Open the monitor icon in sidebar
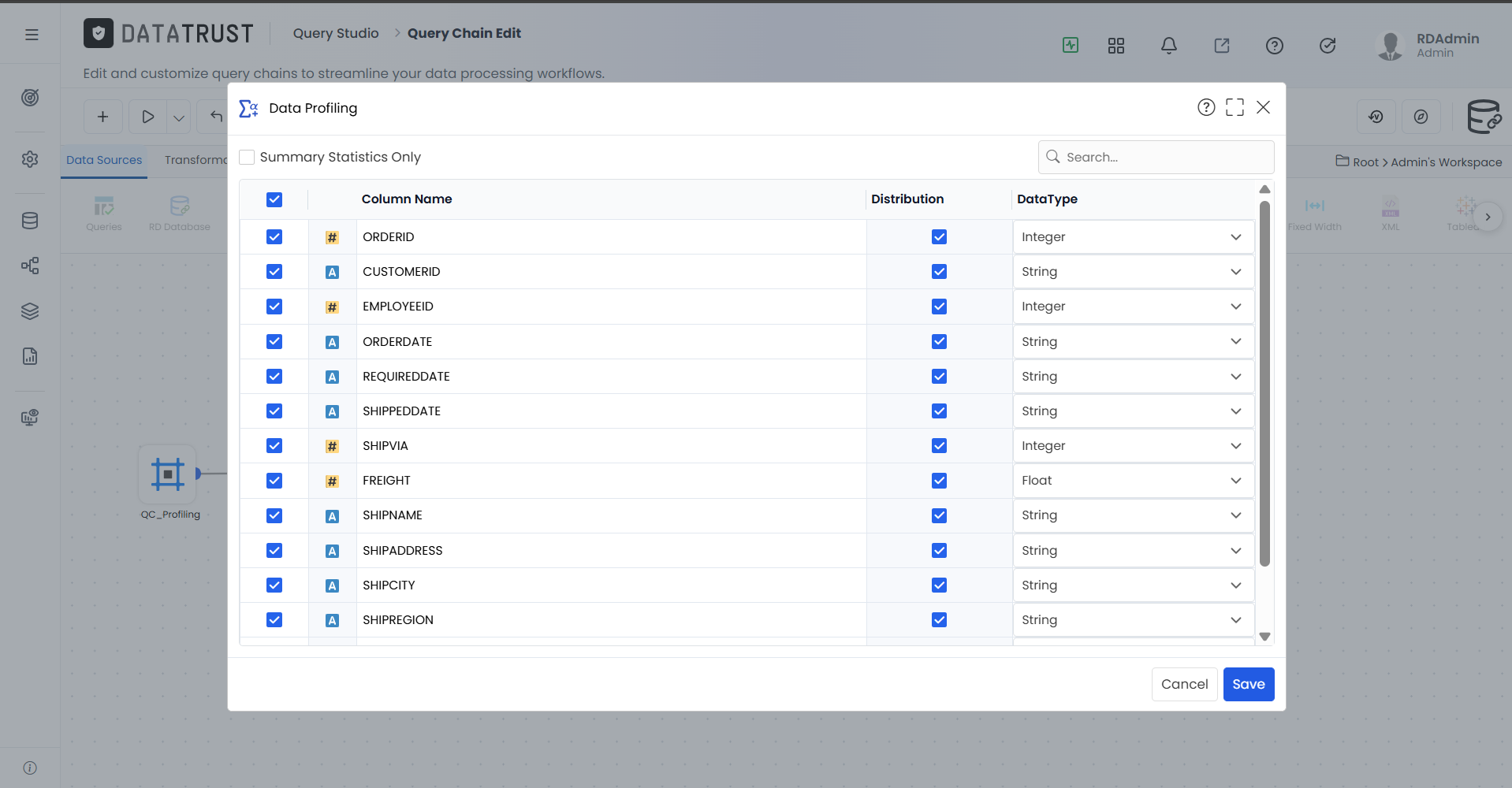The height and width of the screenshot is (788, 1512). point(30,418)
